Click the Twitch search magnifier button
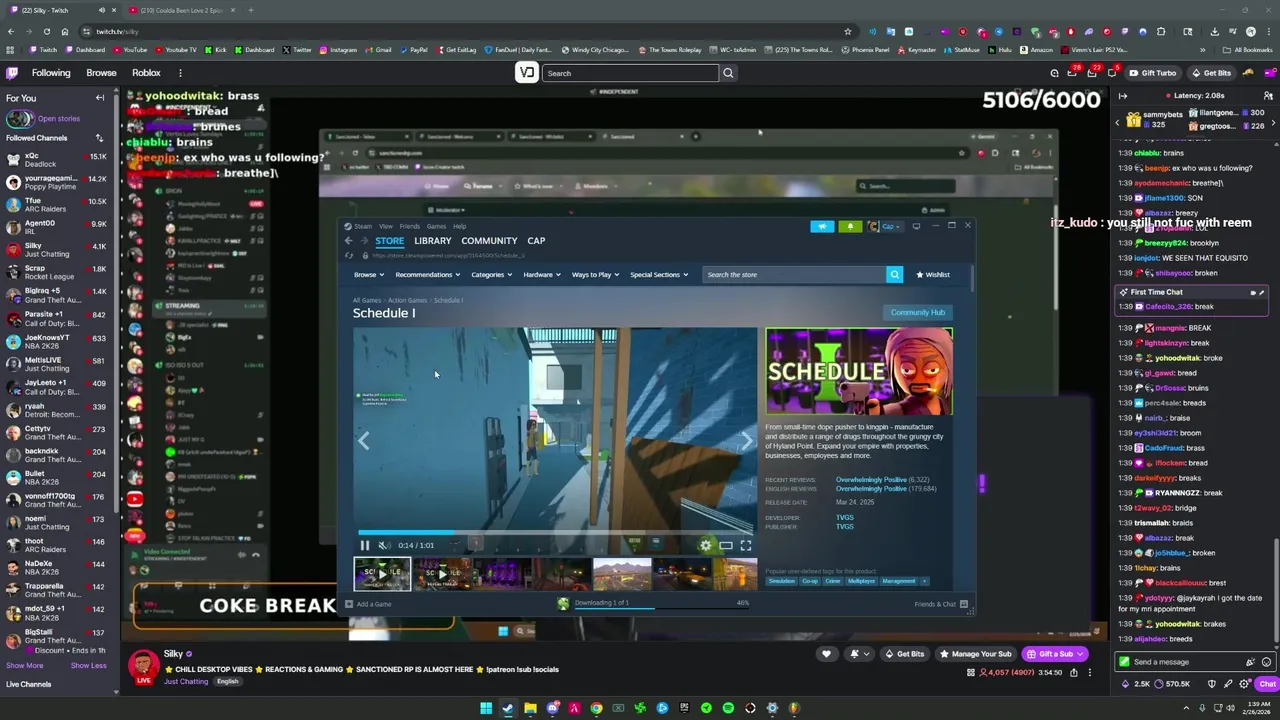This screenshot has height=720, width=1280. (728, 73)
